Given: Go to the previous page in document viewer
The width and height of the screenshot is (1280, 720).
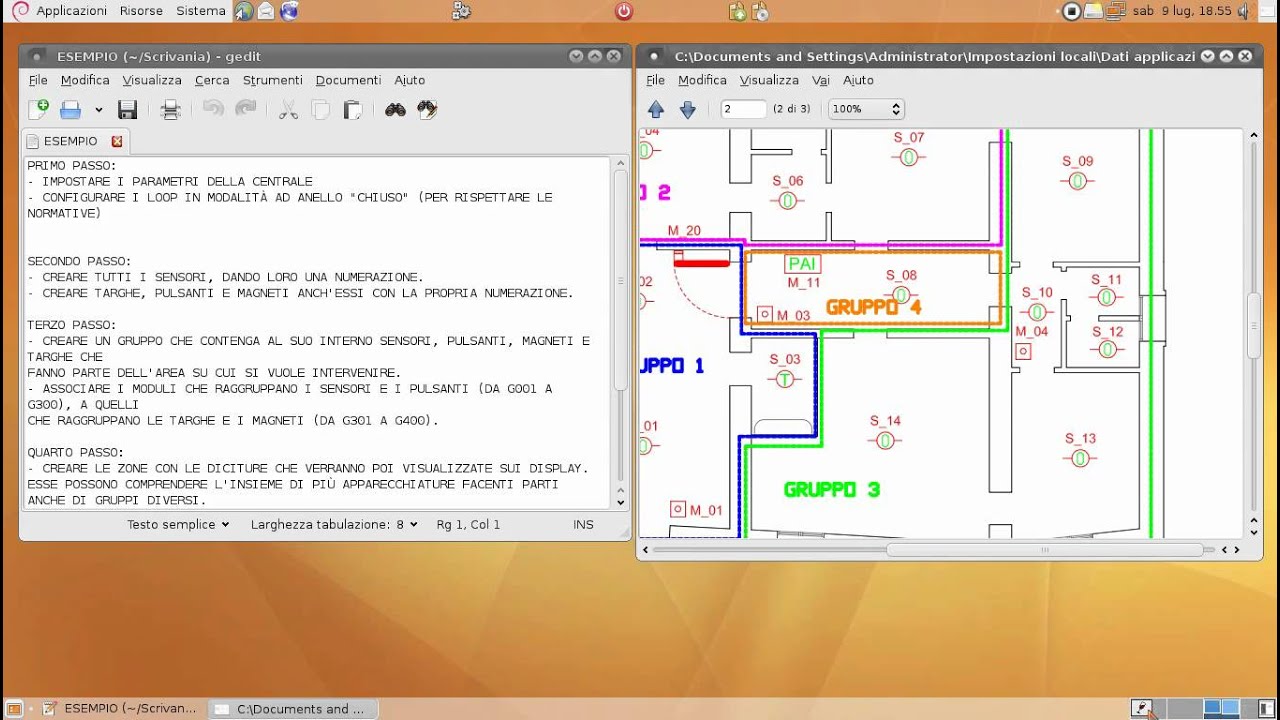Looking at the screenshot, I should 656,109.
